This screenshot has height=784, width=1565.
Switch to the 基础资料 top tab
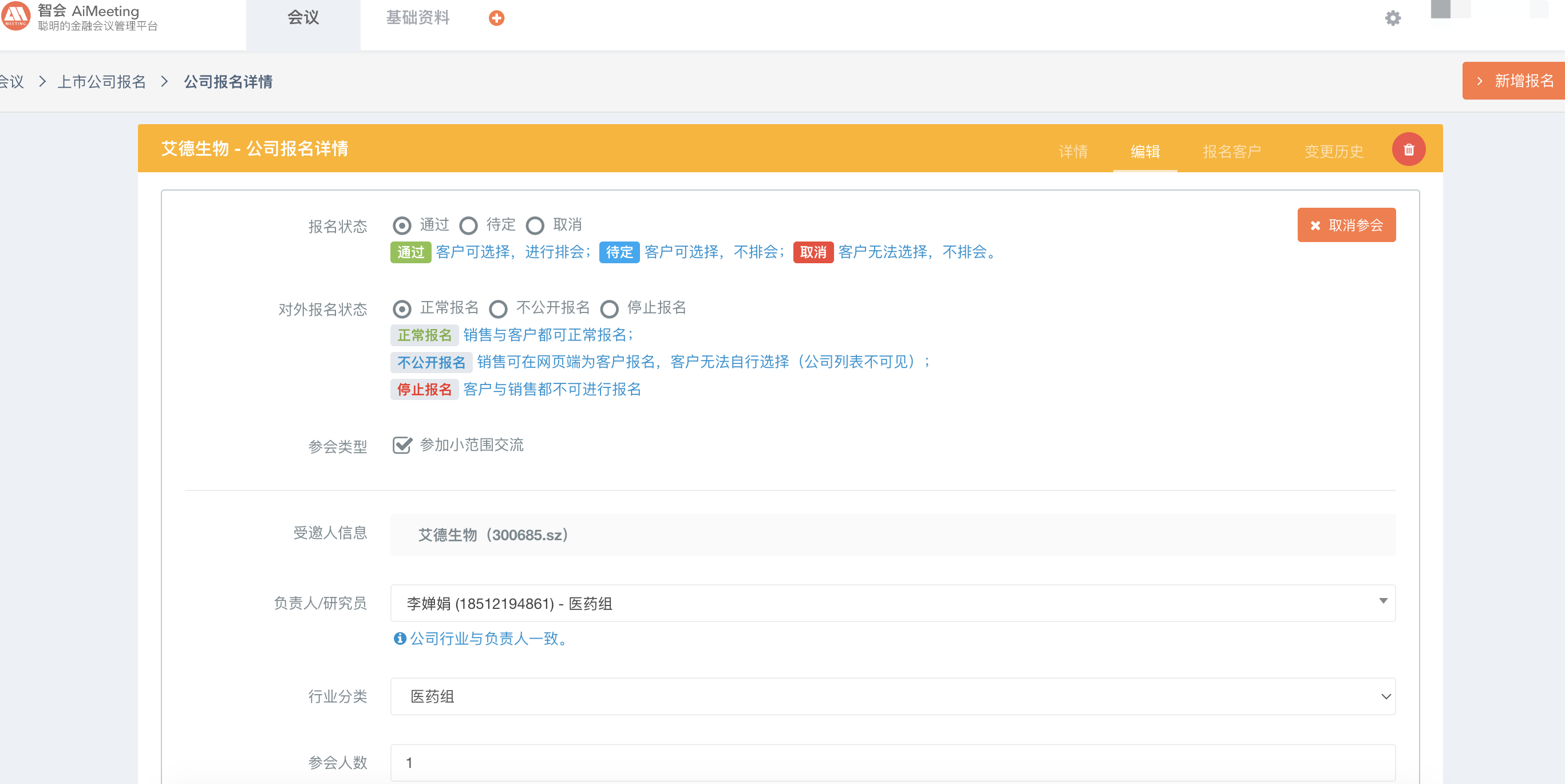coord(418,18)
